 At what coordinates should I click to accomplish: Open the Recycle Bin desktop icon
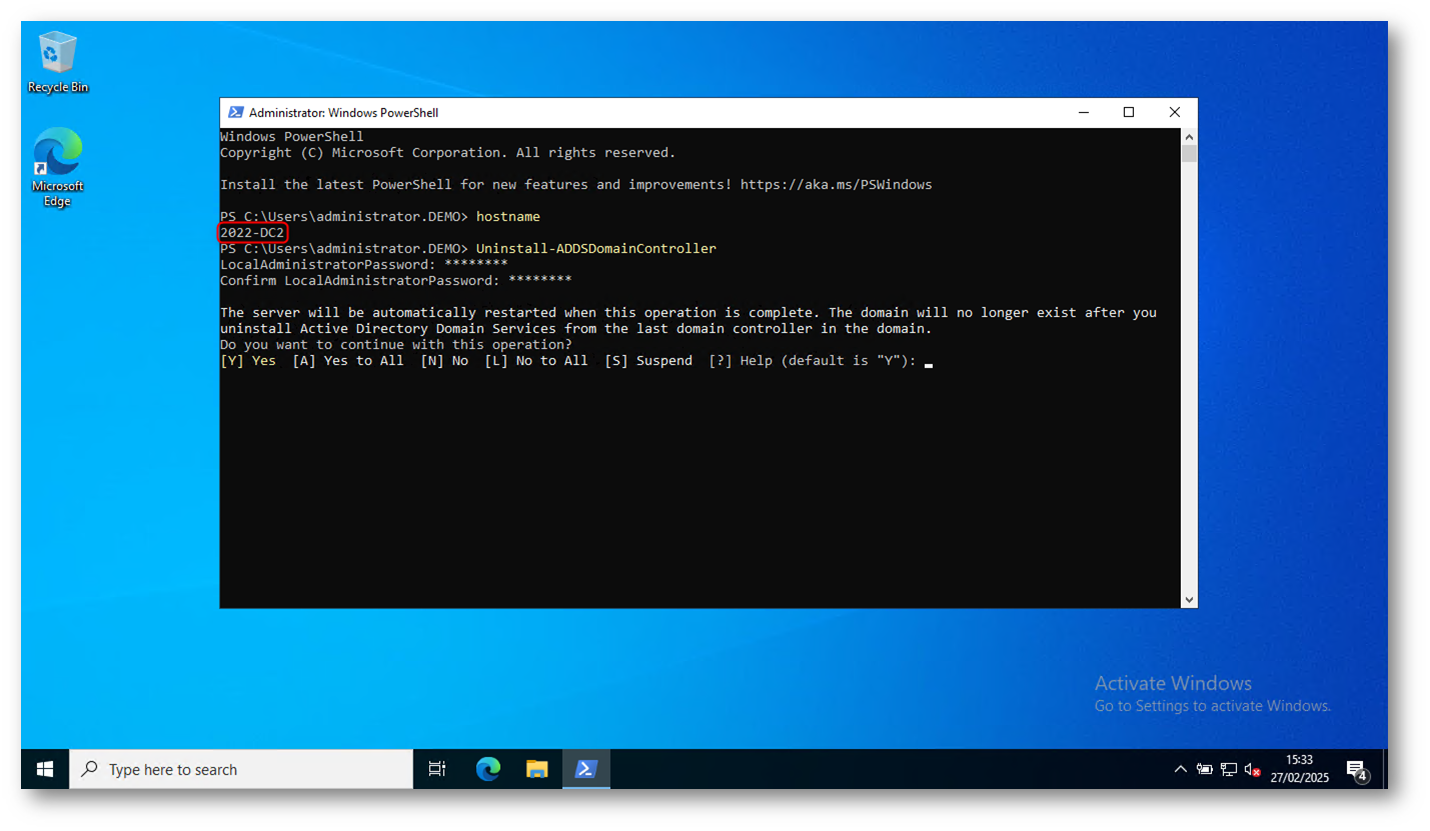click(57, 62)
